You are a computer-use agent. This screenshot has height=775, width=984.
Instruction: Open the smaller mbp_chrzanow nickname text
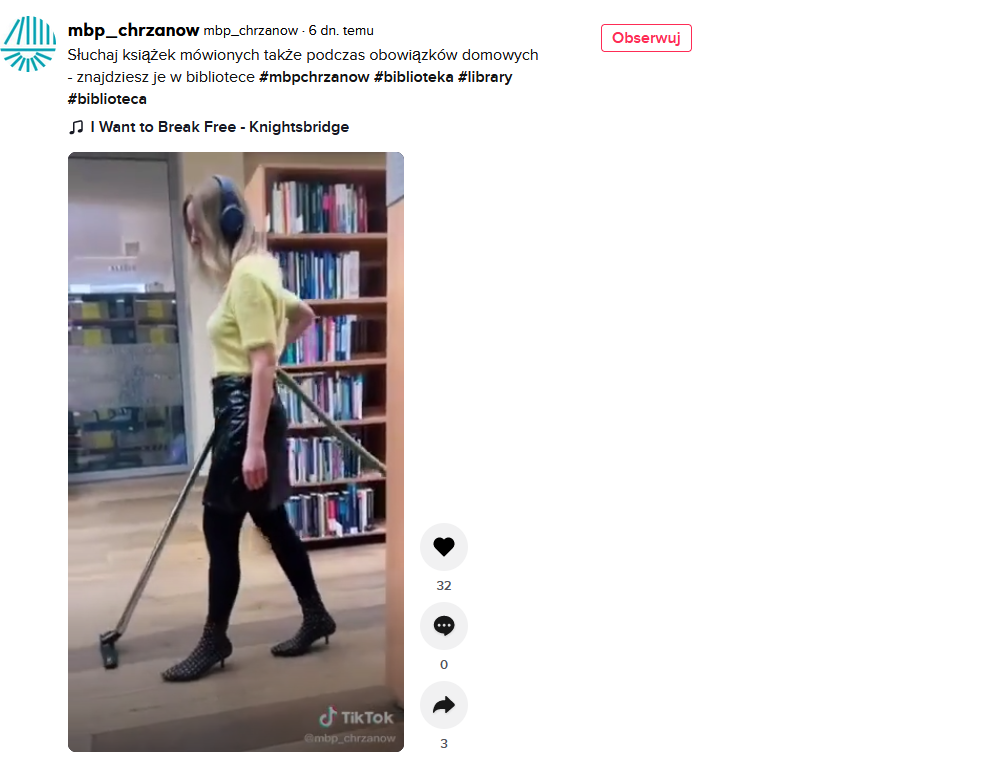click(x=250, y=31)
